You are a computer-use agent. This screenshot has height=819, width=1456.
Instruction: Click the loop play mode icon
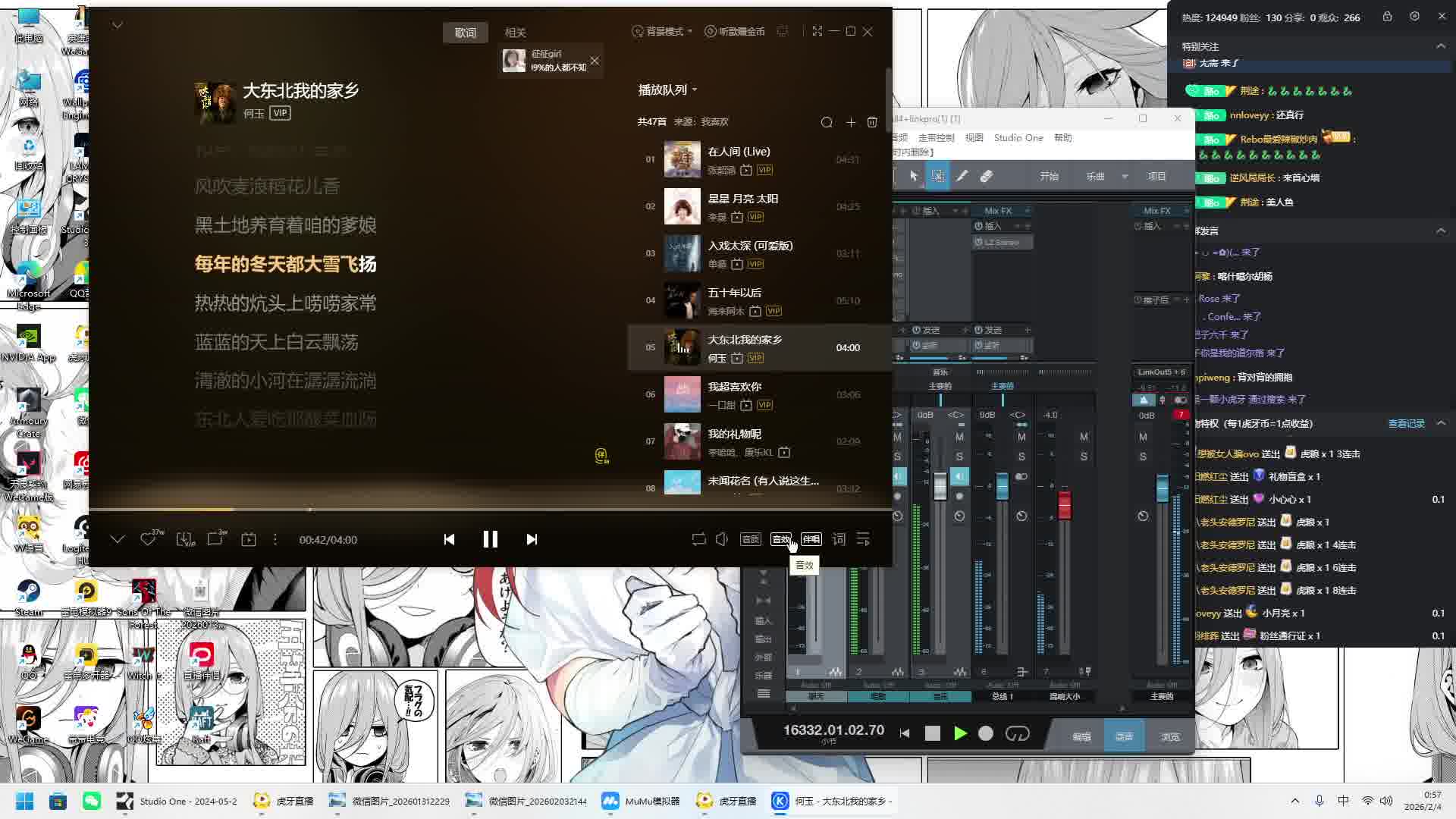[698, 539]
